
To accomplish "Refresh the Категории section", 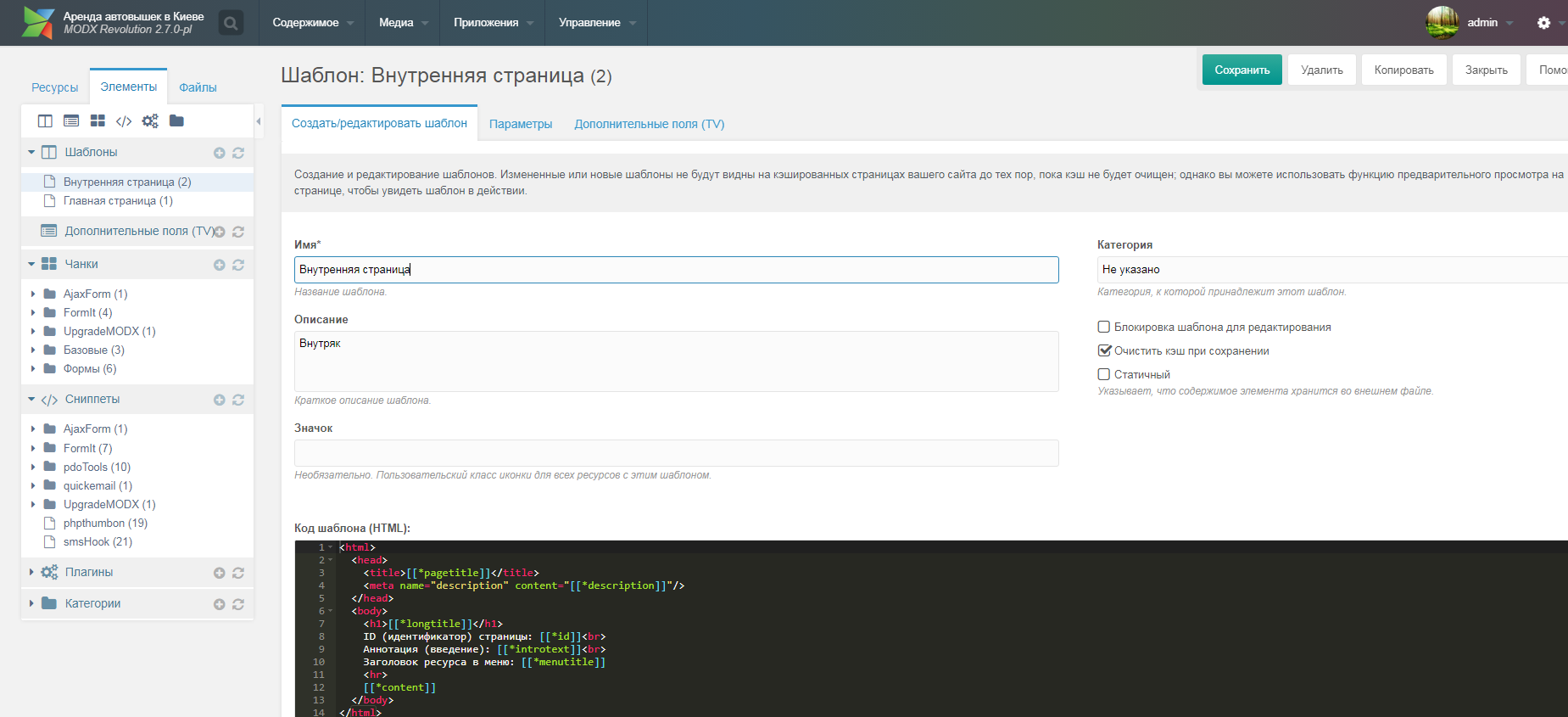I will point(238,604).
